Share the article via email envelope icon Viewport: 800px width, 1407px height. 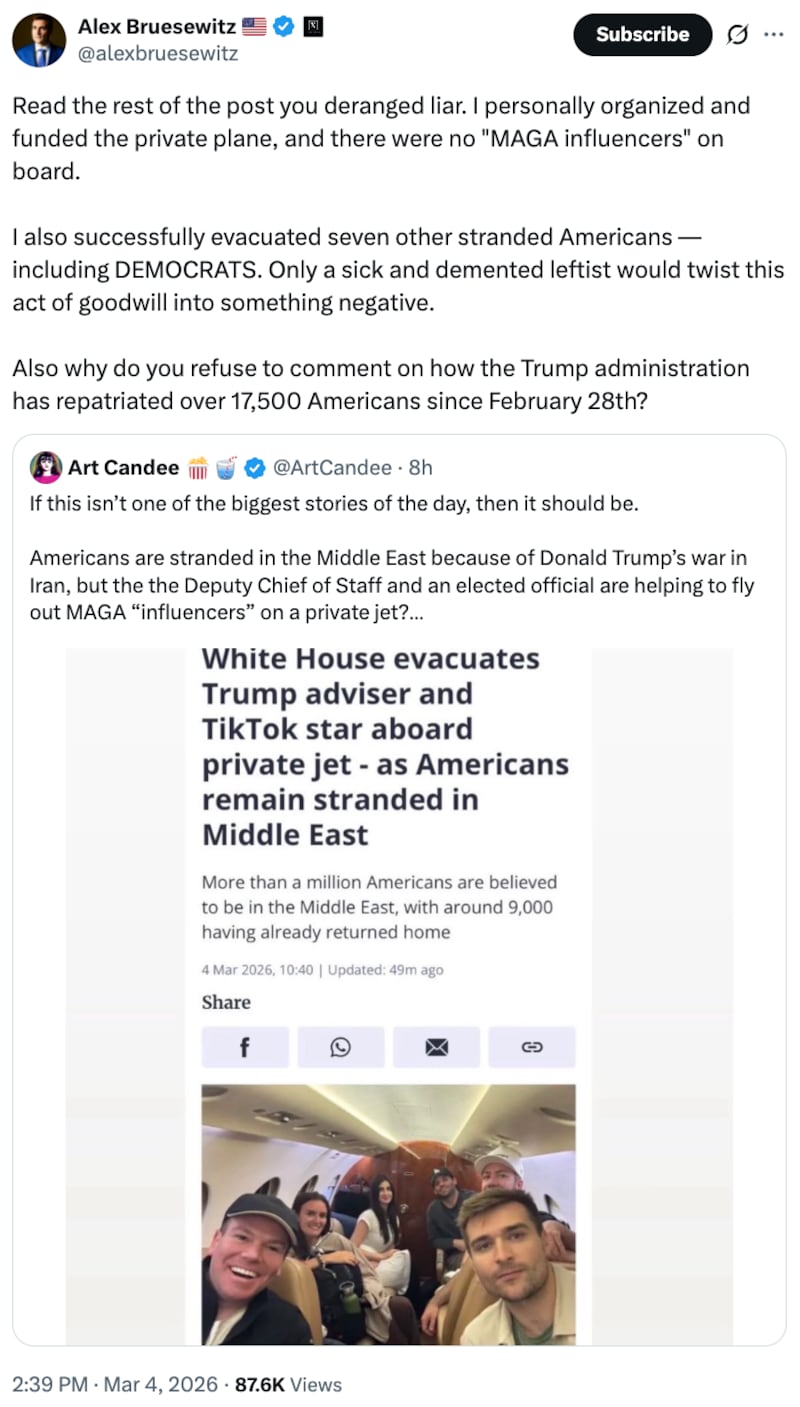436,1047
